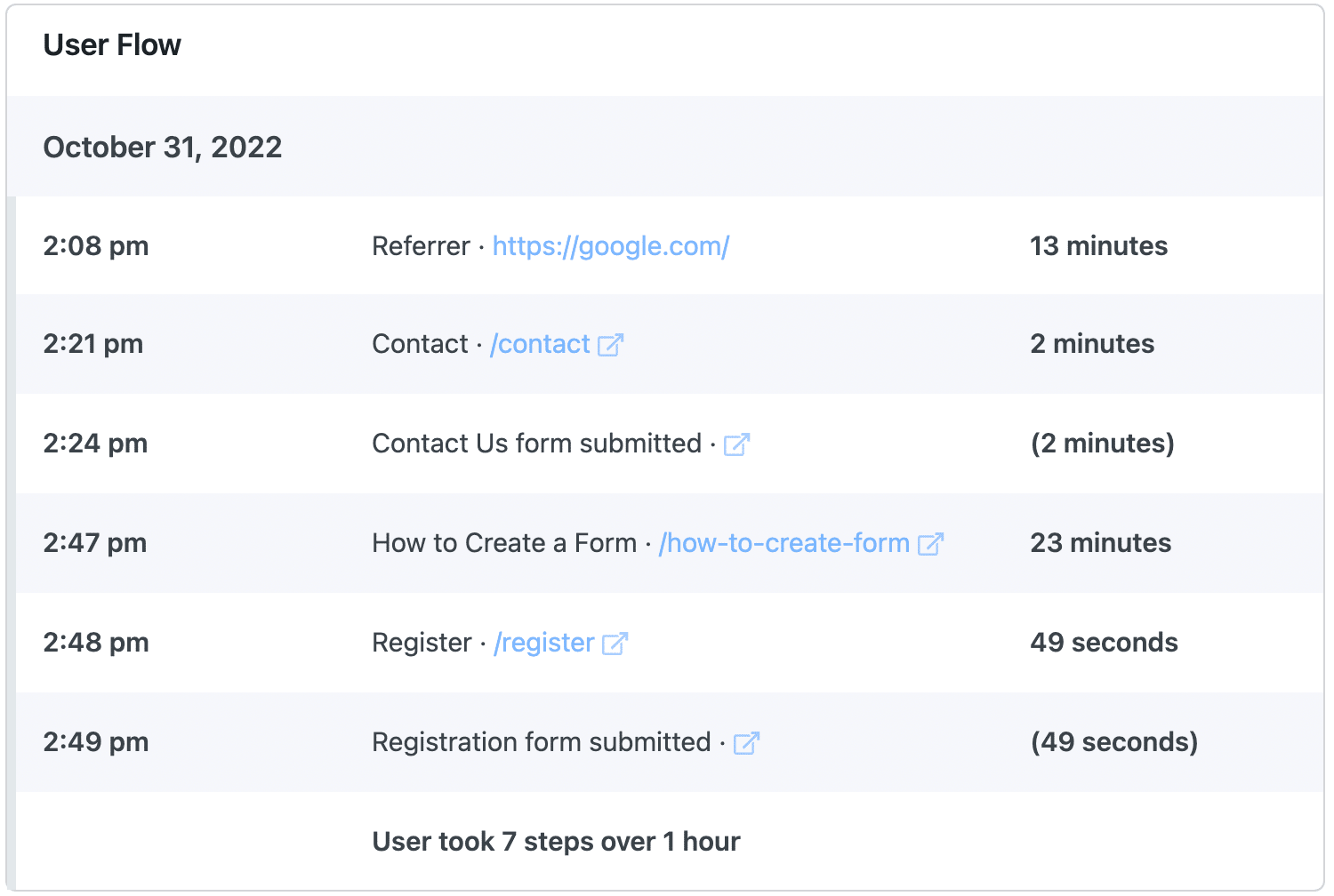Select the 2:47 pm timestamp
Screen dimensions: 1334x896
(95, 543)
